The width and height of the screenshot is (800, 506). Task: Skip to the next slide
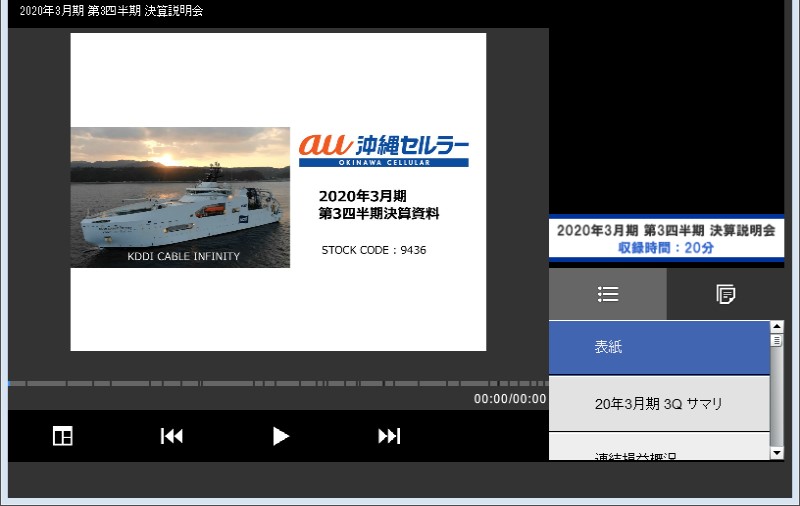(389, 436)
